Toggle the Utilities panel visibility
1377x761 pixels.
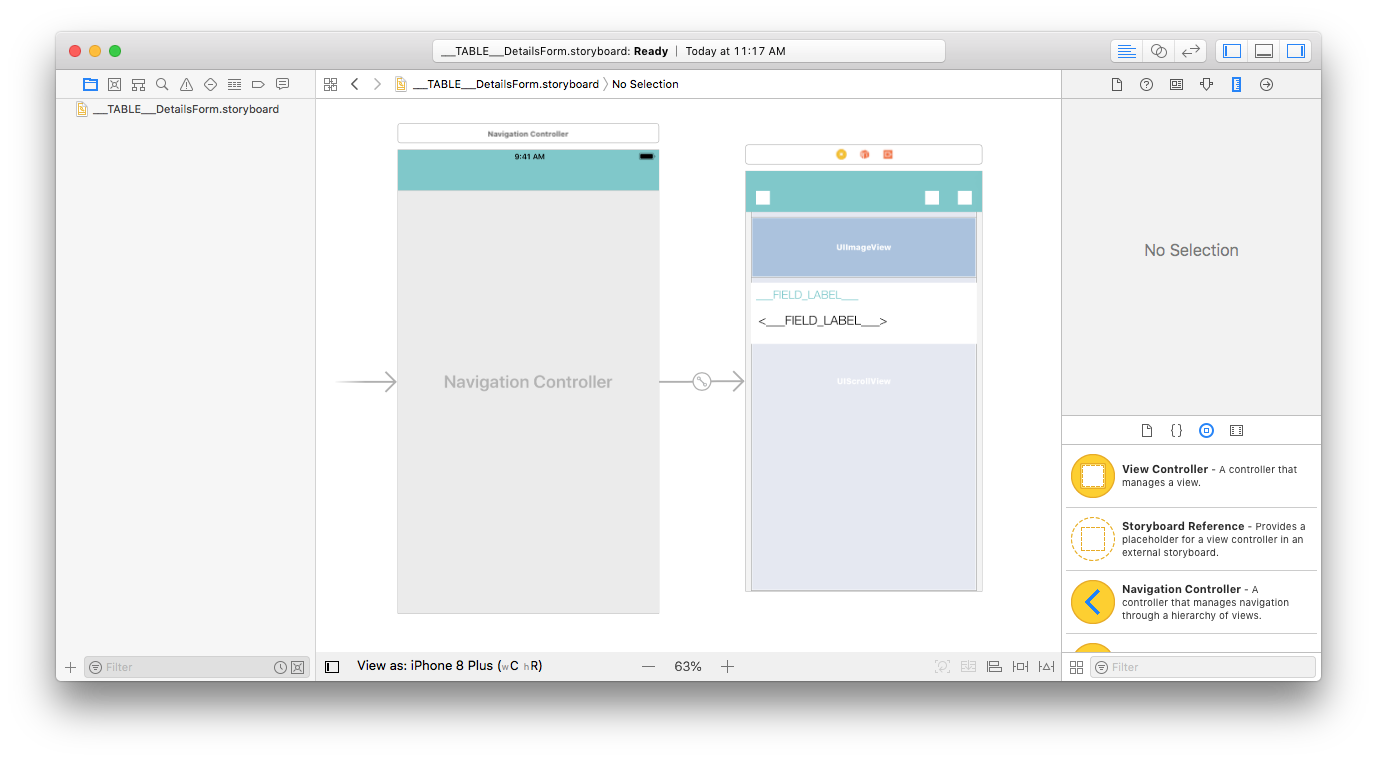[x=1296, y=51]
